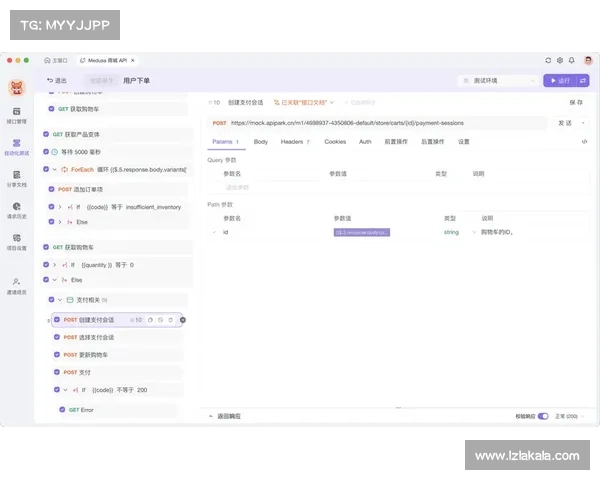Uncheck the 支付相关 group
The image size is (600, 480).
51,300
